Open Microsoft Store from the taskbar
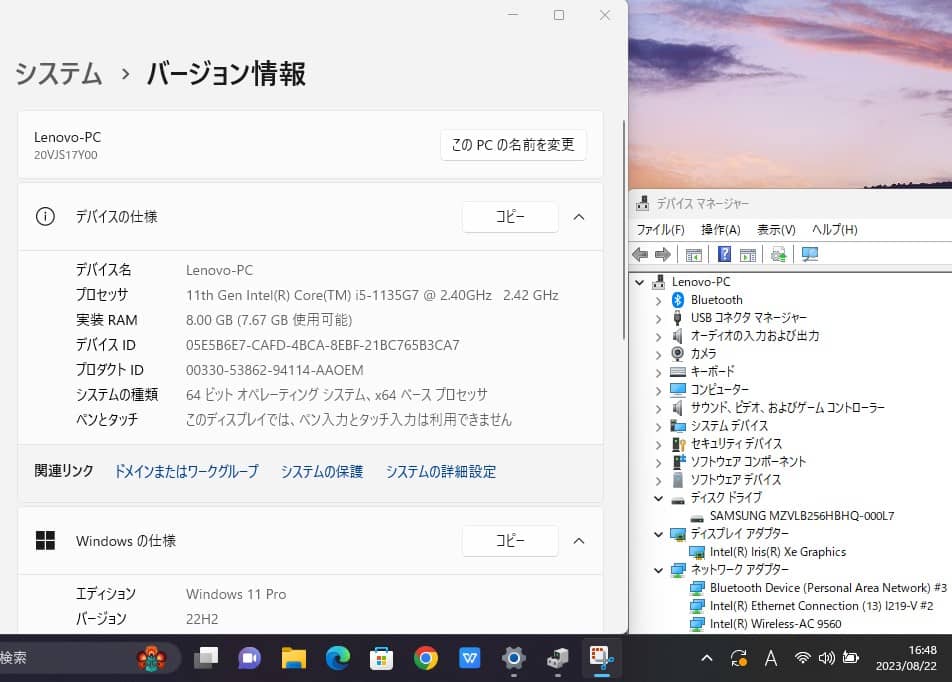This screenshot has height=682, width=952. (x=381, y=658)
